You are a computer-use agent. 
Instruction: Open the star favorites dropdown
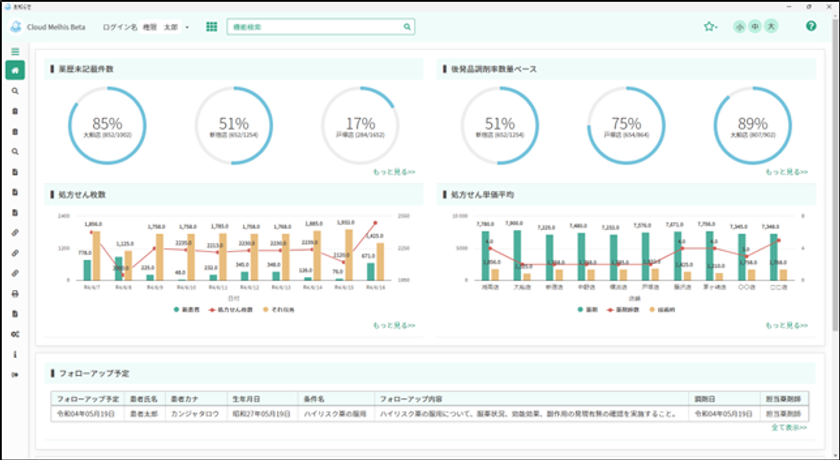(710, 27)
